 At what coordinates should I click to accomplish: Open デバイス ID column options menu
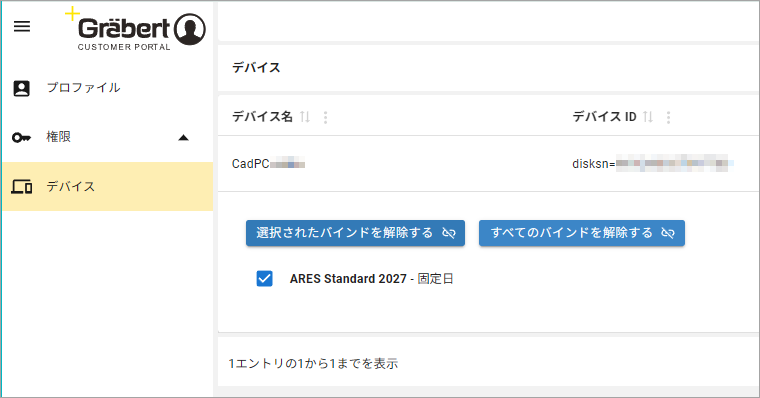(668, 117)
